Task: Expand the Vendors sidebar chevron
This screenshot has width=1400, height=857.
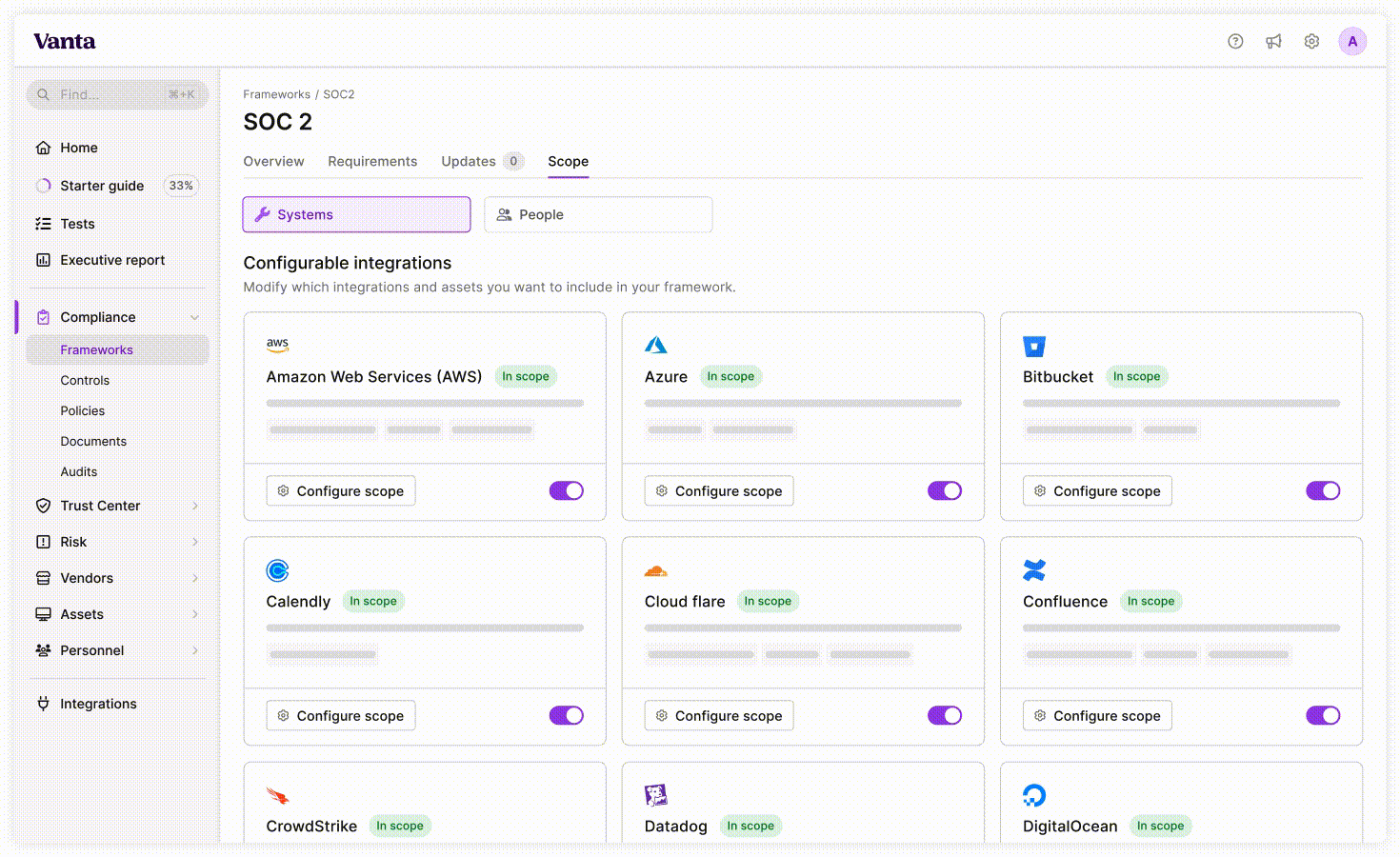Action: point(194,578)
